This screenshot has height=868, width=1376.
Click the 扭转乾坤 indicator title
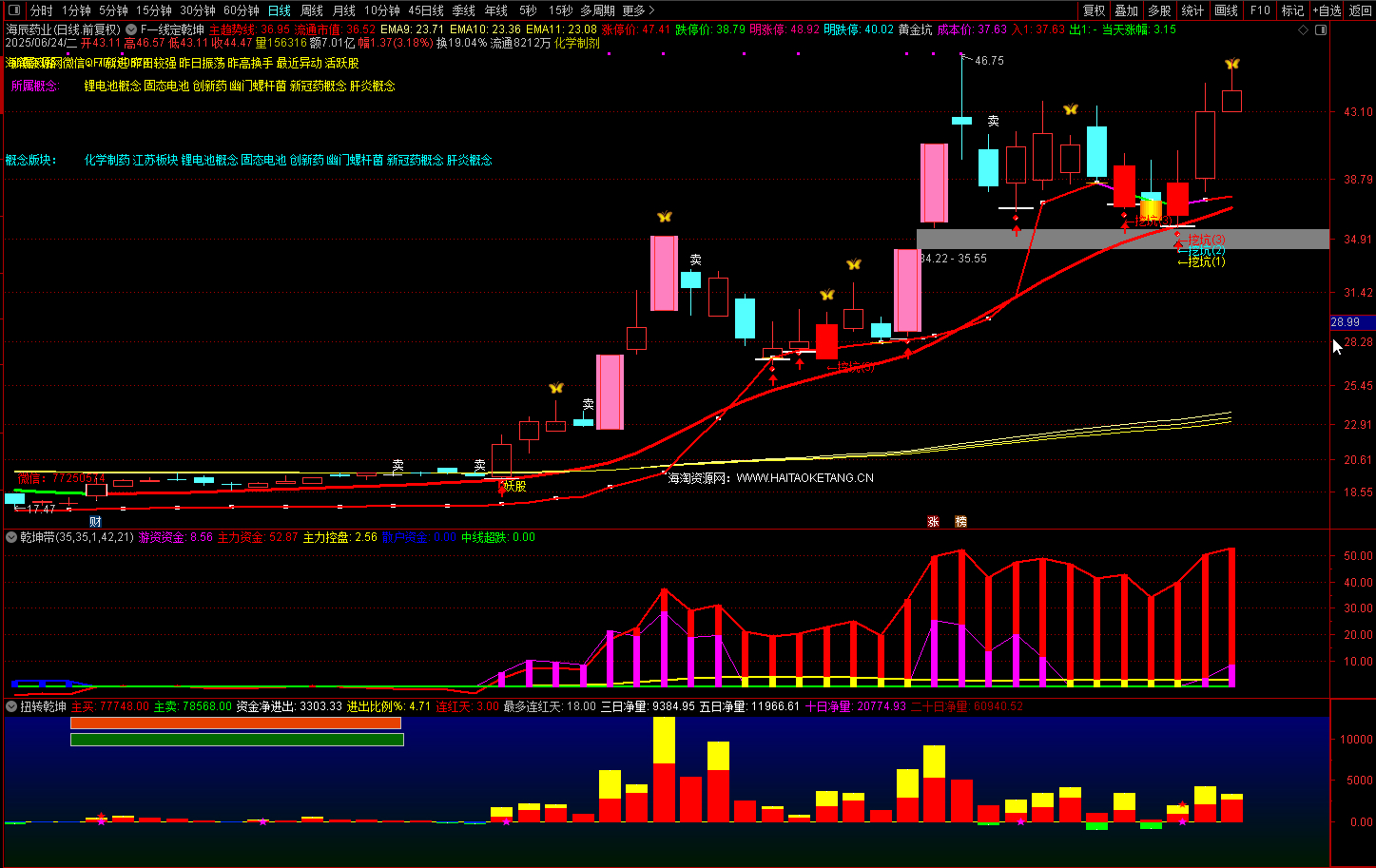[x=44, y=706]
